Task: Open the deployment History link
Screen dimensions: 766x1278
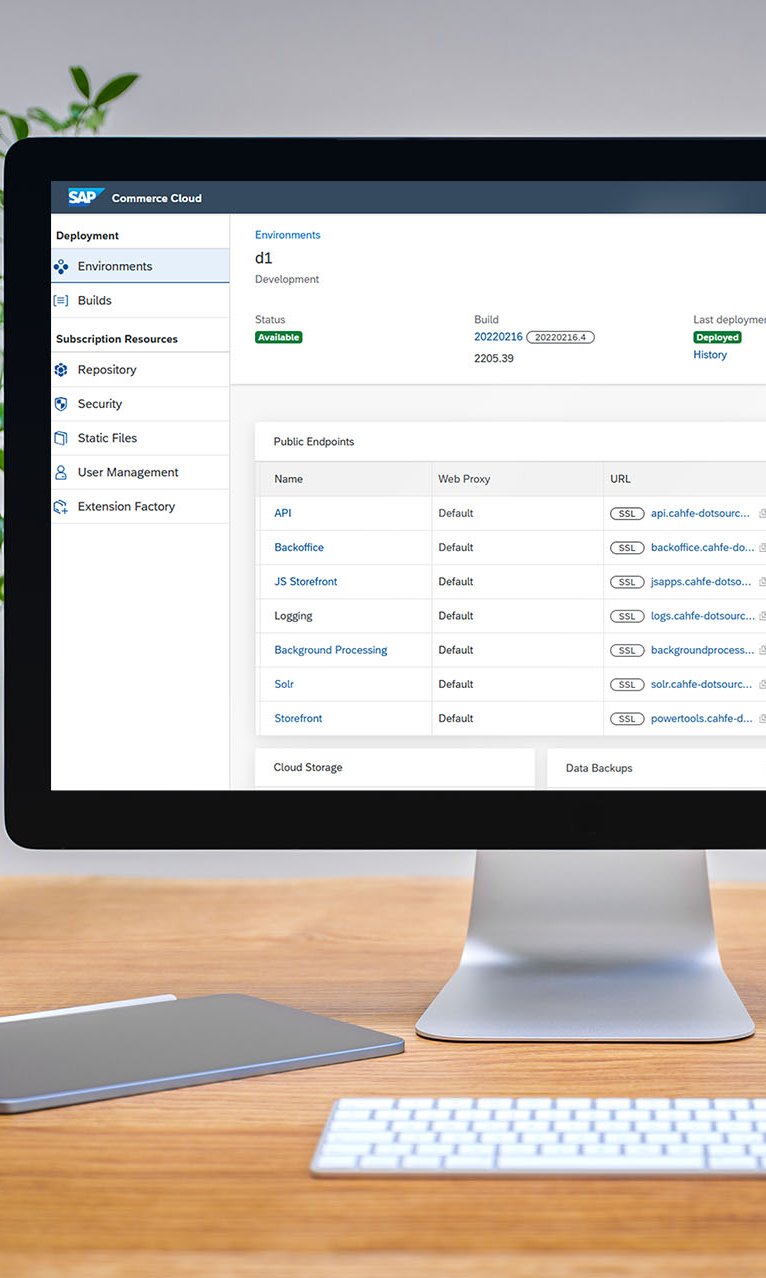Action: 710,355
